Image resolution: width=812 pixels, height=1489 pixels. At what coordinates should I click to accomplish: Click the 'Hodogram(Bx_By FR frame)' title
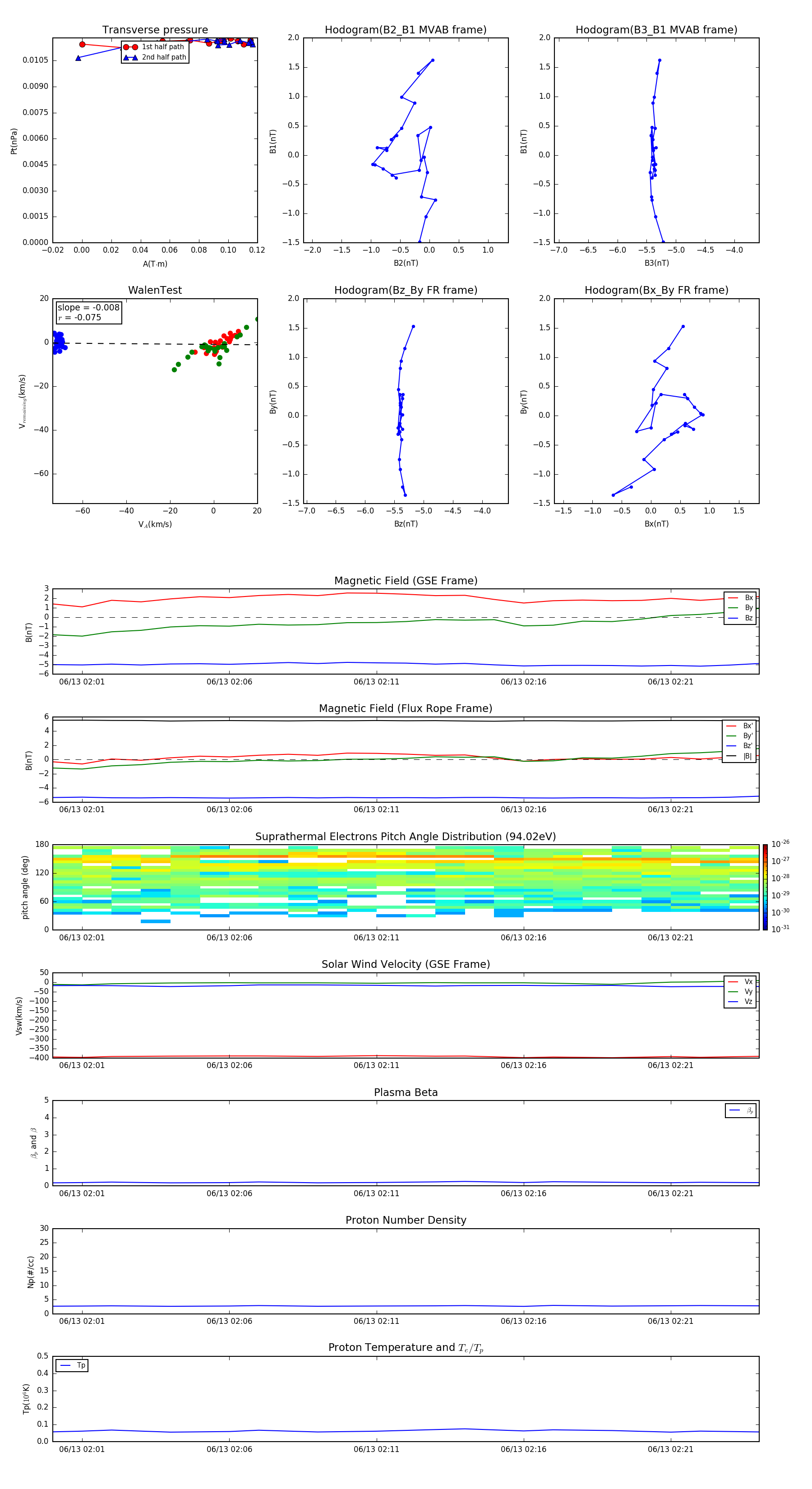(x=656, y=290)
